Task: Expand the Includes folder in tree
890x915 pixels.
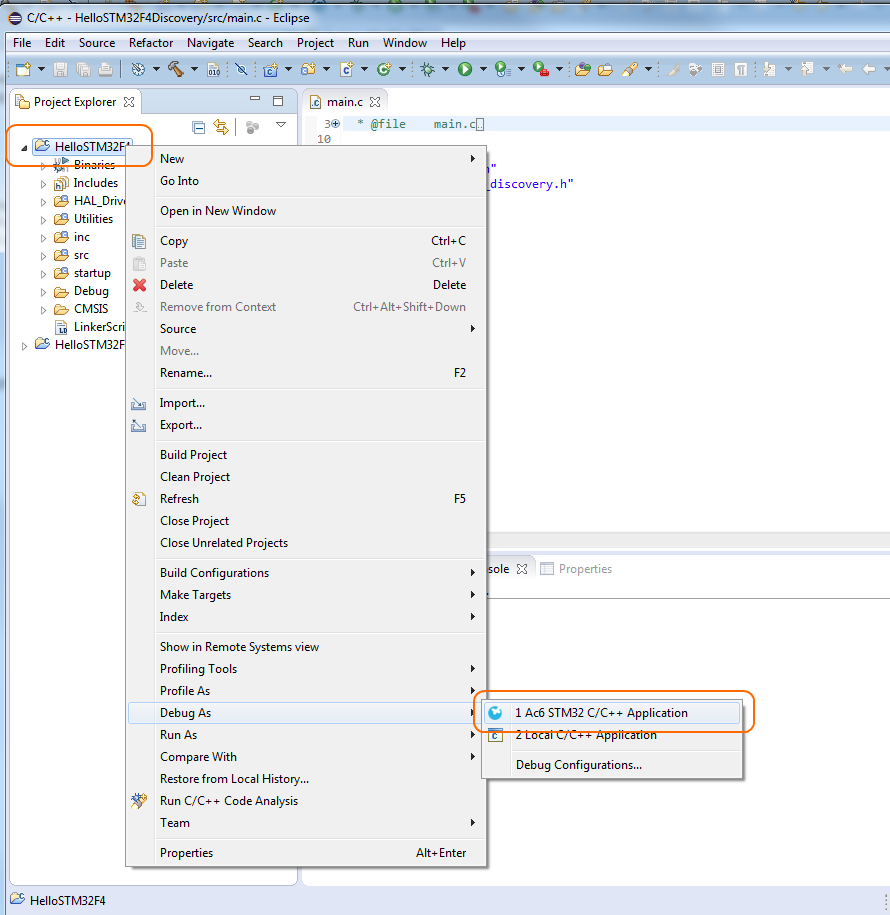Action: pos(43,184)
